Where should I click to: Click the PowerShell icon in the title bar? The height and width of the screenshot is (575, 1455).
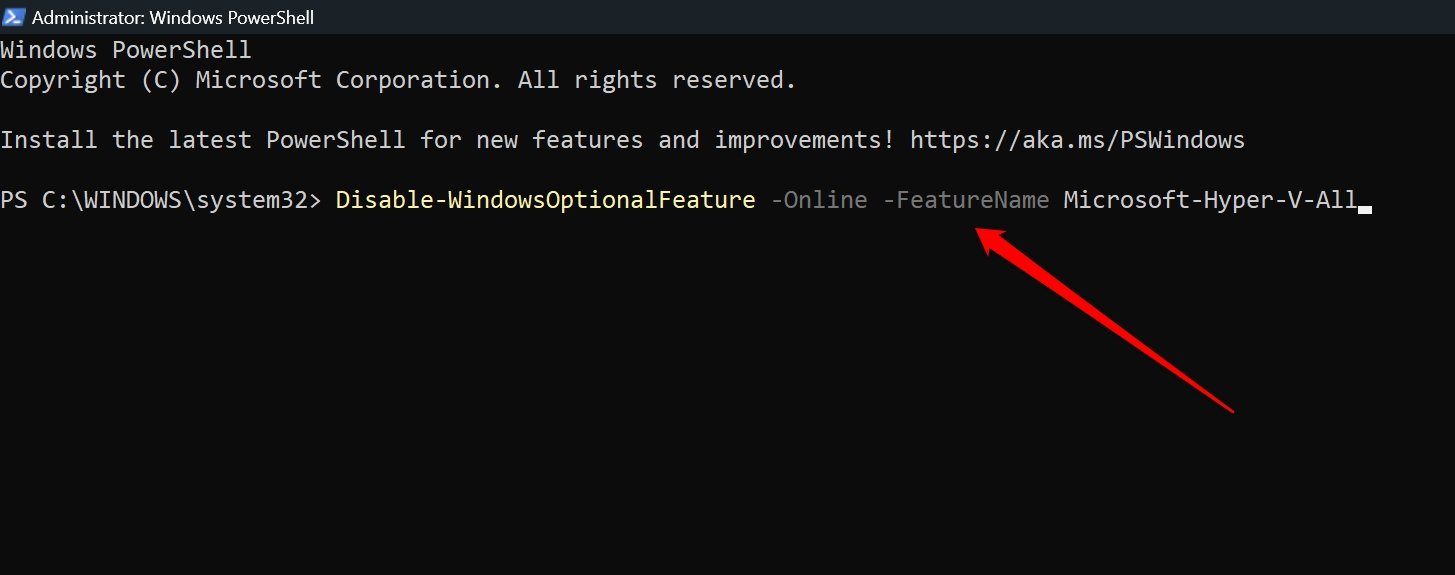coord(13,17)
